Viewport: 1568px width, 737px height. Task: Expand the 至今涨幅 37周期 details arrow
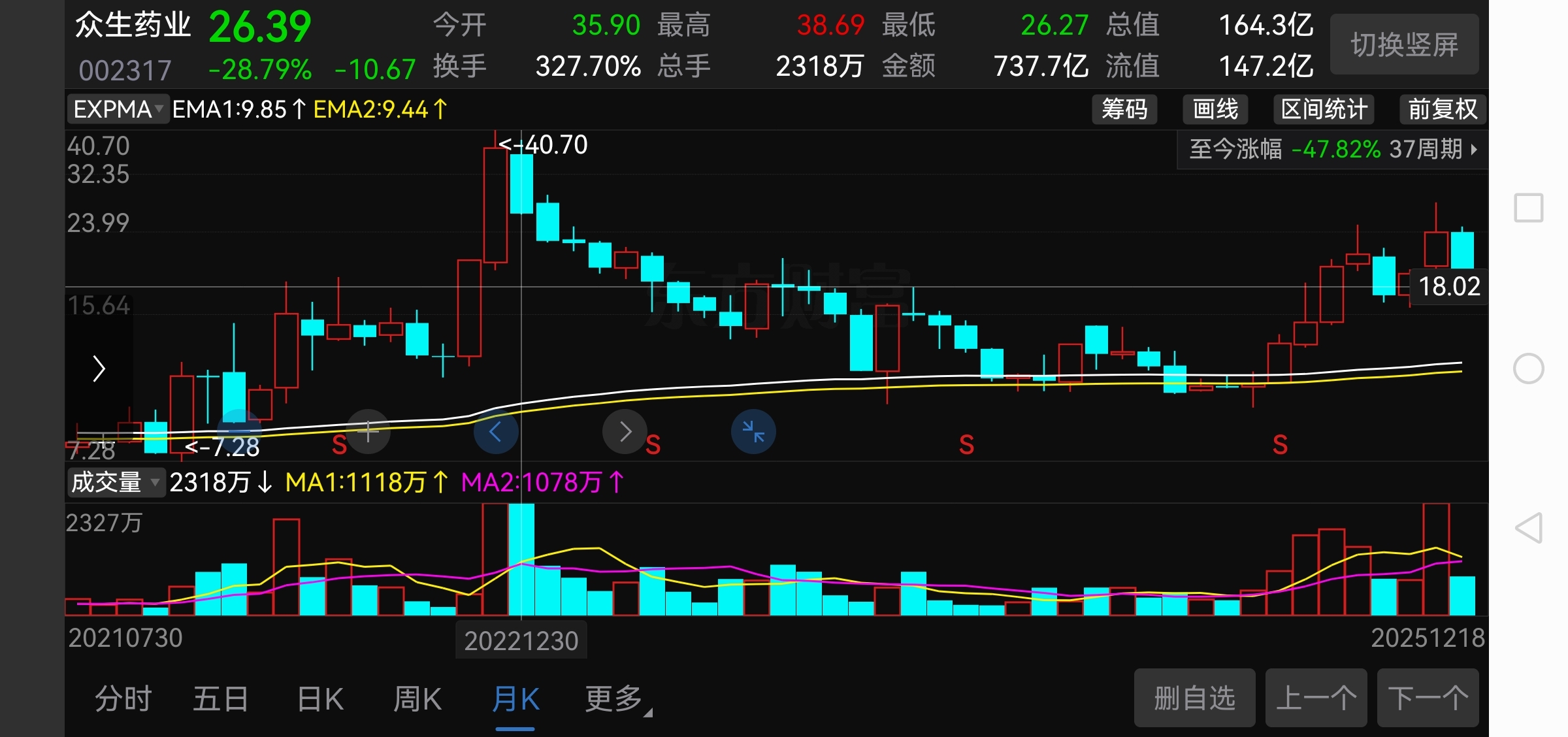[x=1474, y=150]
